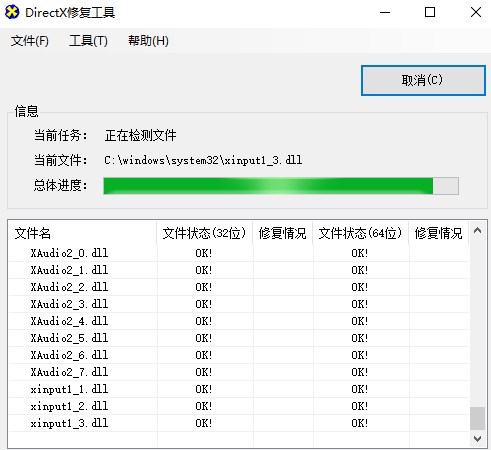Select the XAudio2_2.dll row
The height and width of the screenshot is (450, 491).
click(239, 287)
